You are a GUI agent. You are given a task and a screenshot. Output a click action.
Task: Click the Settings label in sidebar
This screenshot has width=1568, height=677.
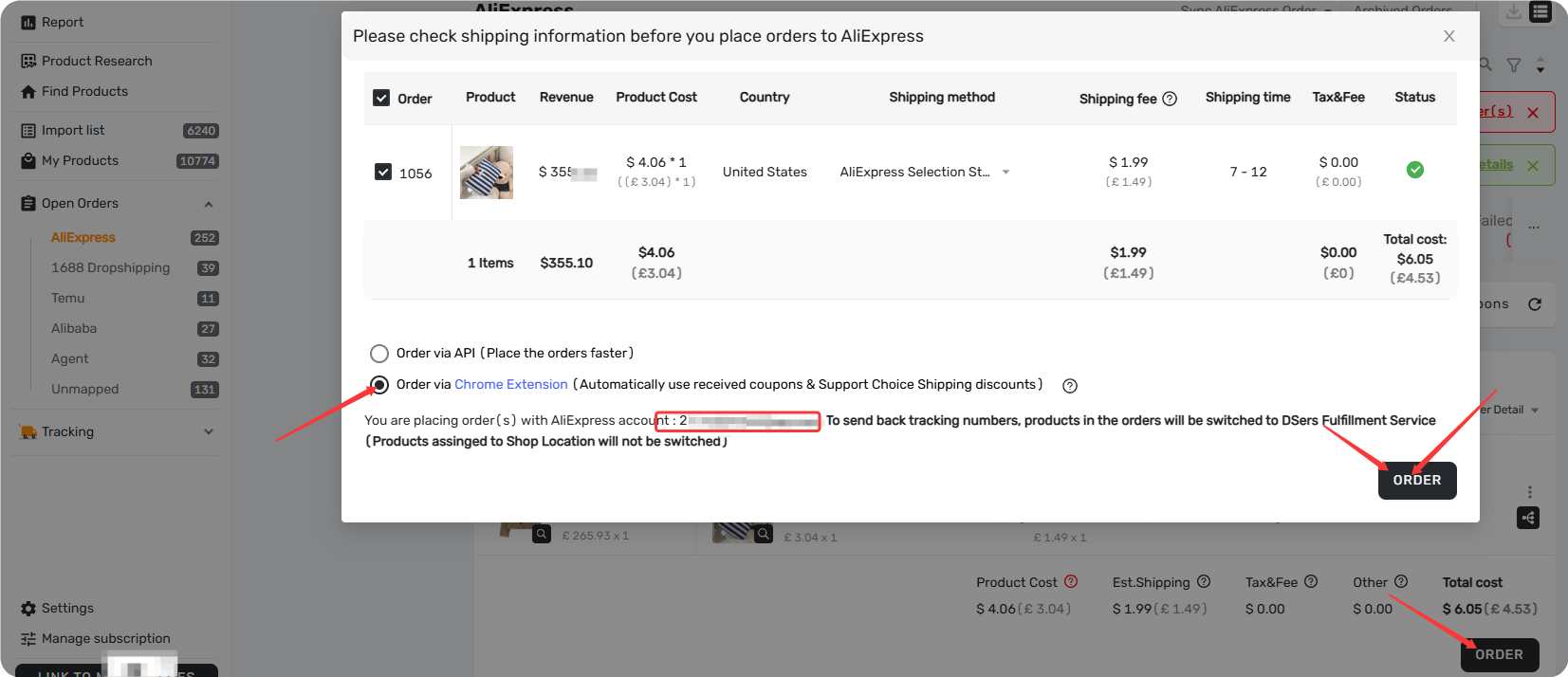click(x=67, y=609)
